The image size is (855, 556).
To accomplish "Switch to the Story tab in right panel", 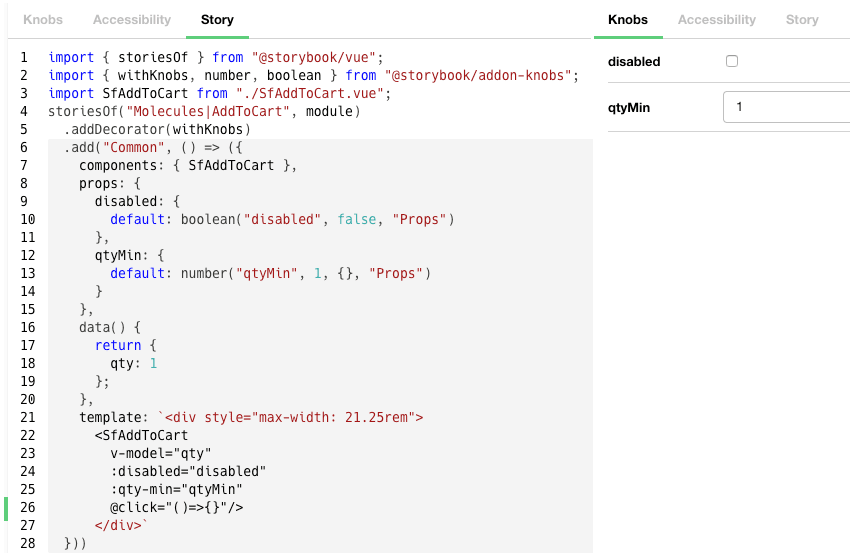I will click(x=802, y=20).
